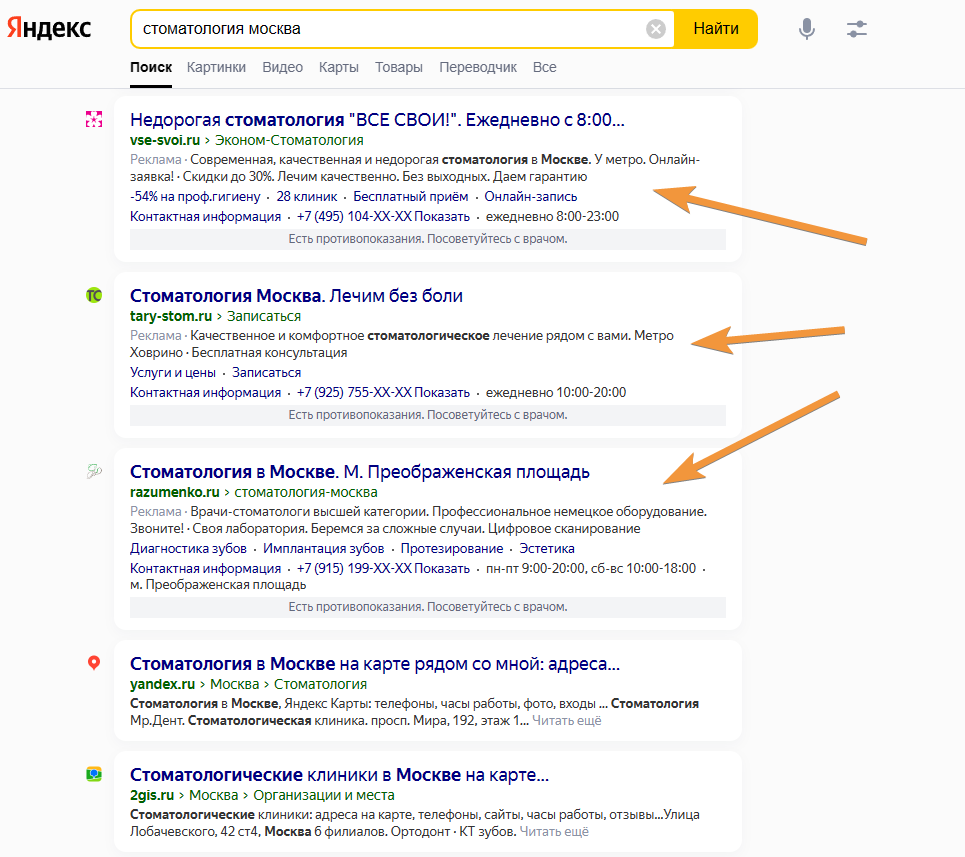Show phone +7 (495) 104-XX-XX
Screen dimensions: 965x857
[x=383, y=217]
